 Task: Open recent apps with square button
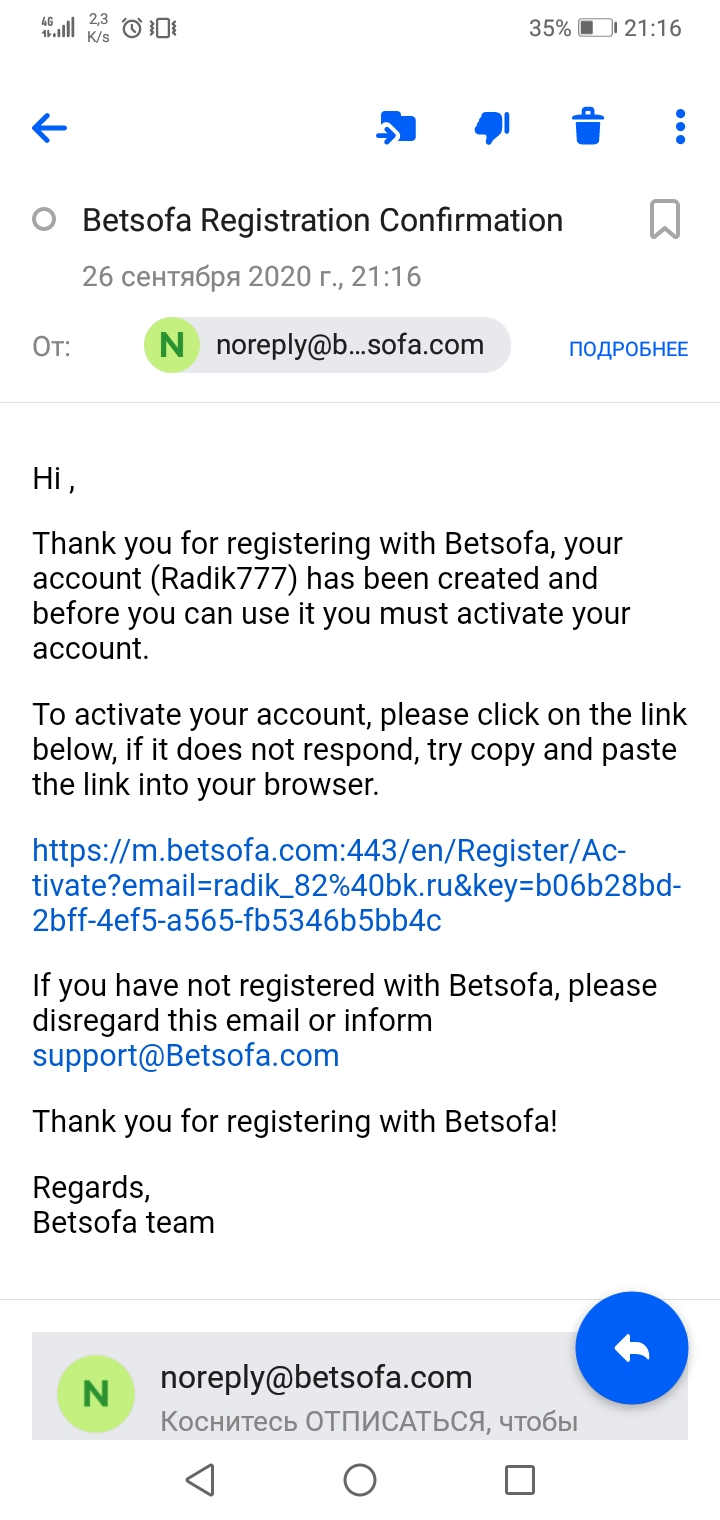click(x=519, y=1479)
